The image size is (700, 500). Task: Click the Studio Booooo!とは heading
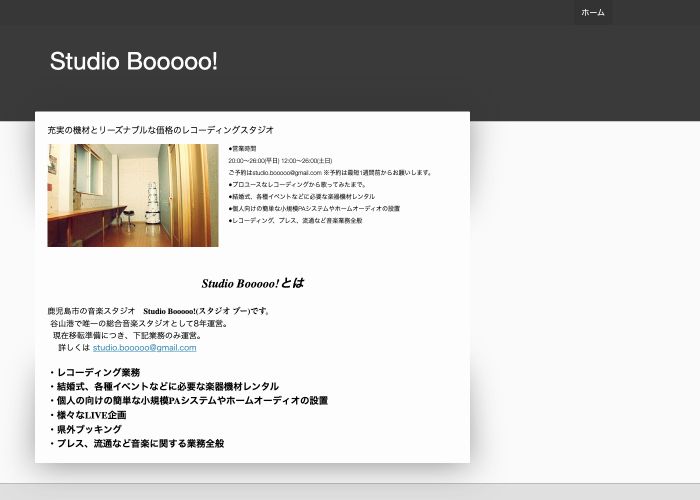tap(253, 283)
